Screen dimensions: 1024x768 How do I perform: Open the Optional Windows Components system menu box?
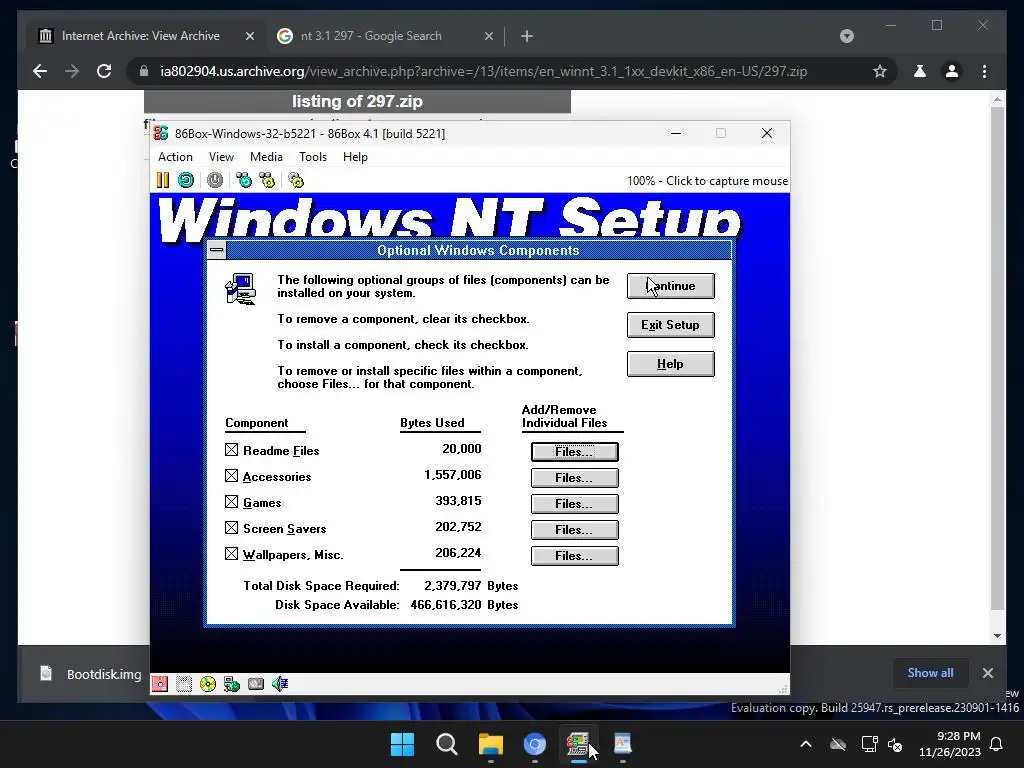217,250
